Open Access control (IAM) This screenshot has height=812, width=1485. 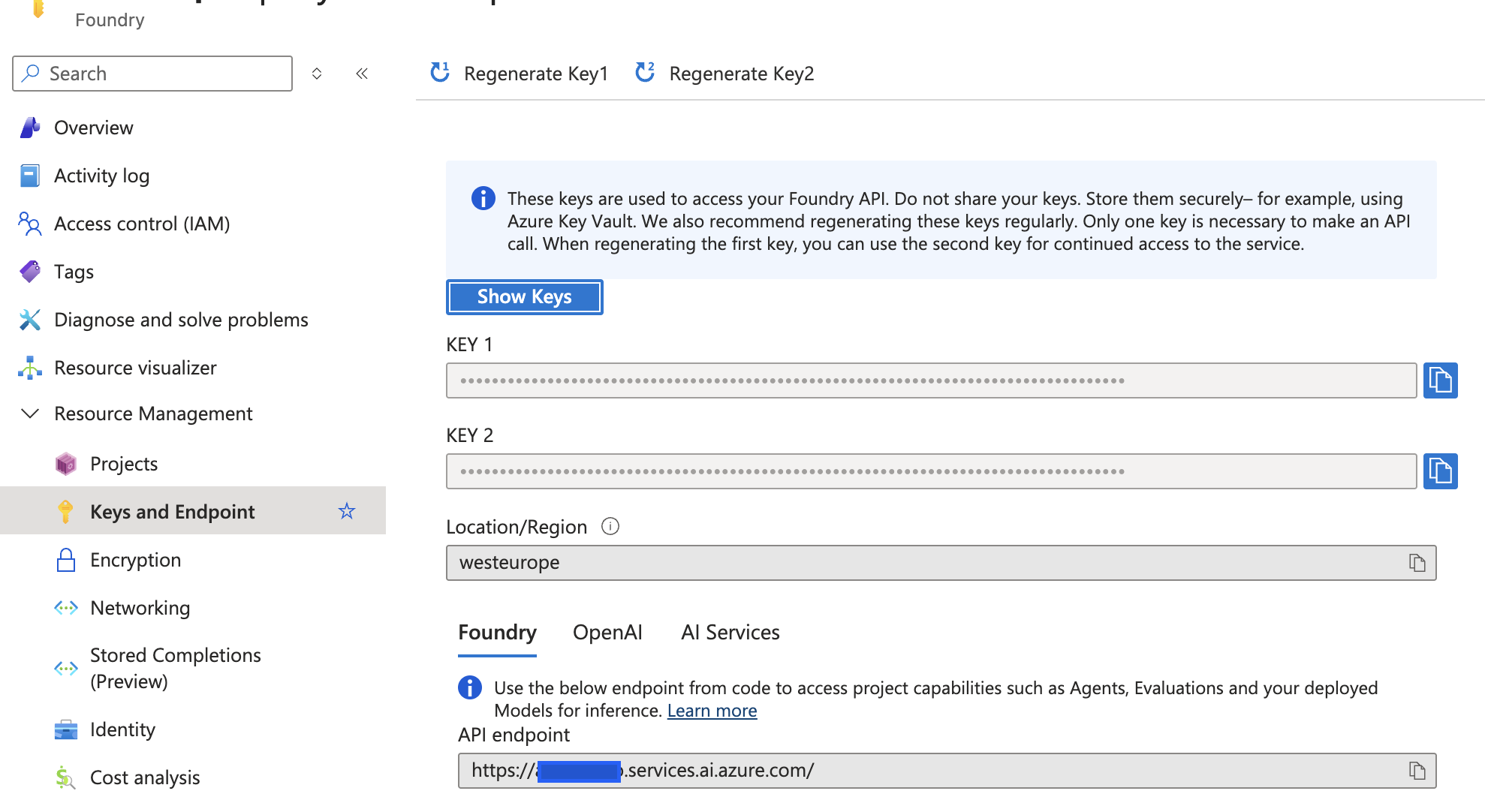(141, 223)
